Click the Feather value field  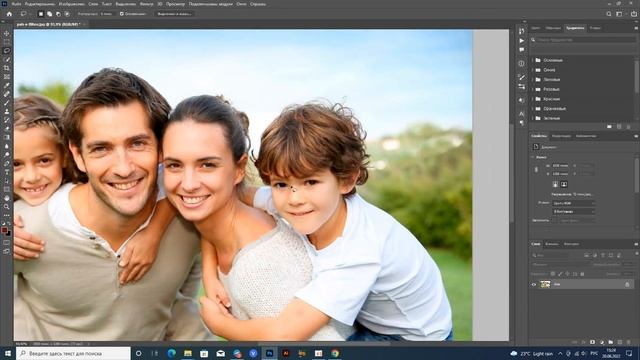pos(106,14)
